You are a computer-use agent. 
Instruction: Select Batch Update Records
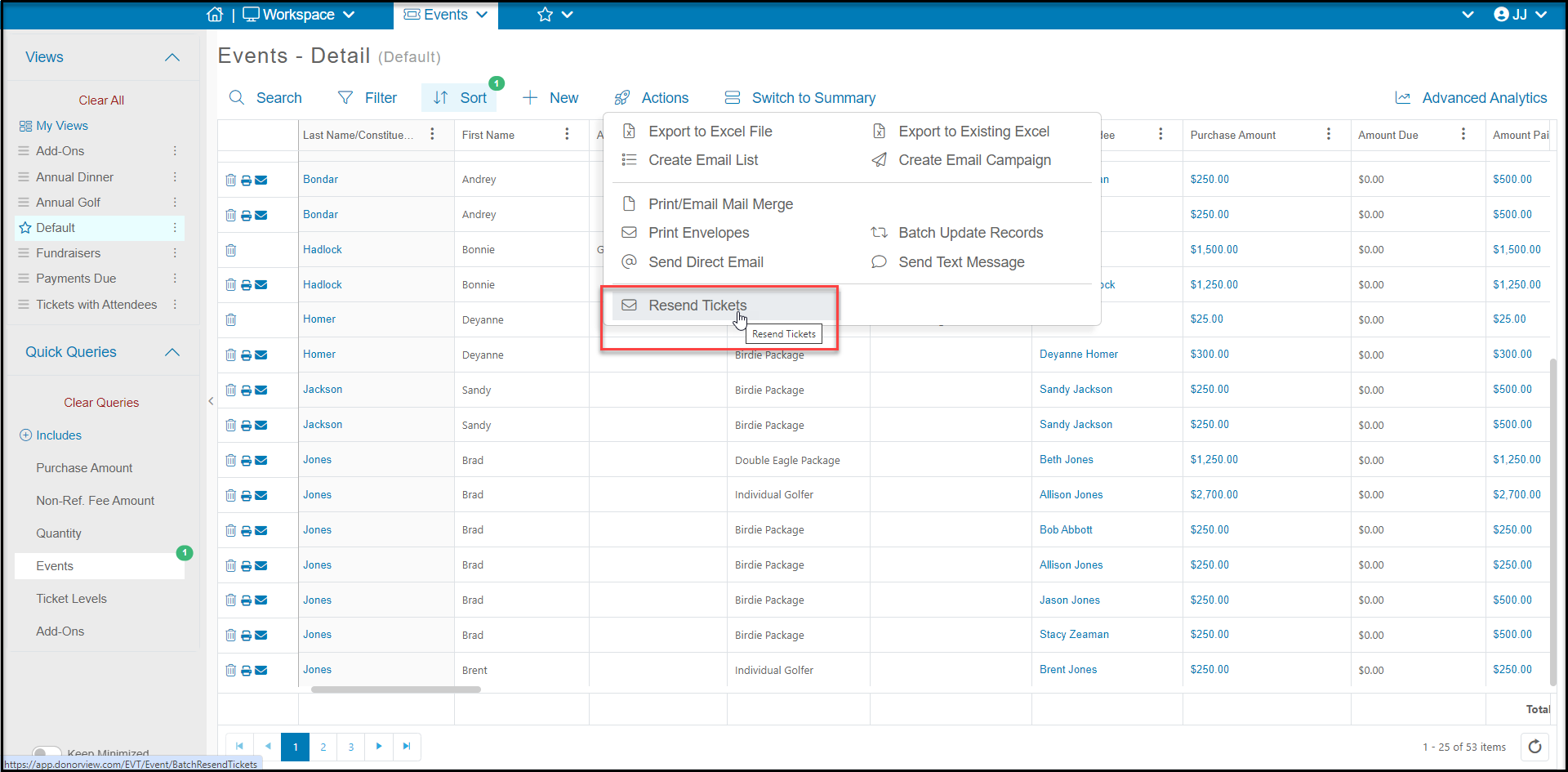(x=957, y=233)
